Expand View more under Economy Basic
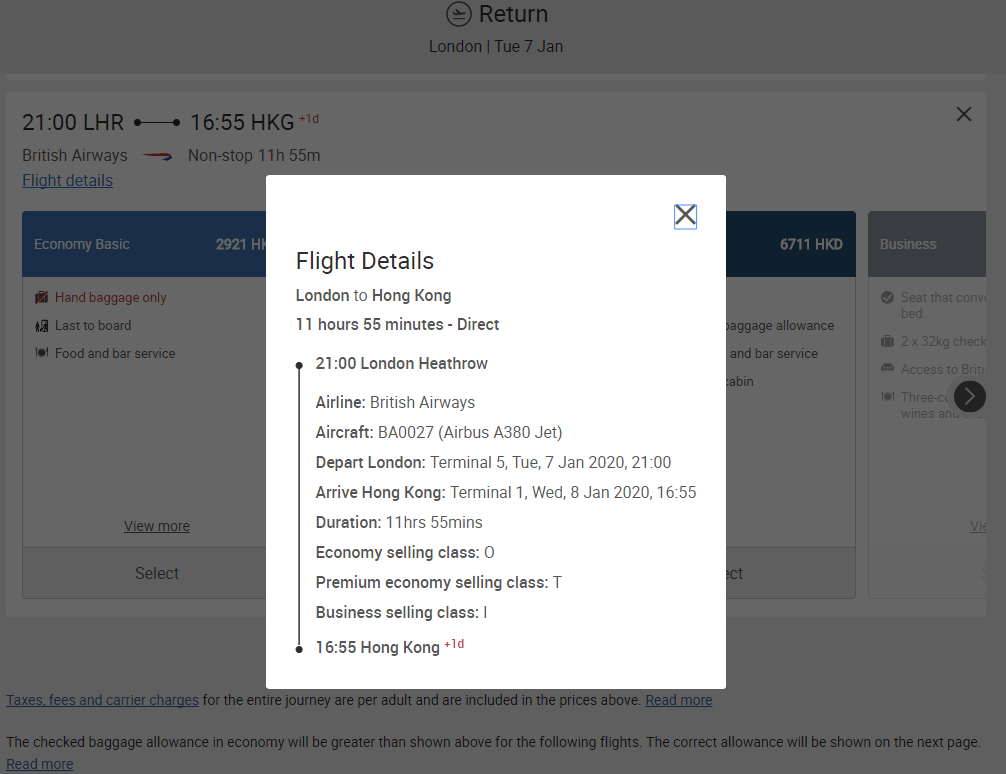The height and width of the screenshot is (774, 1006). (x=157, y=526)
